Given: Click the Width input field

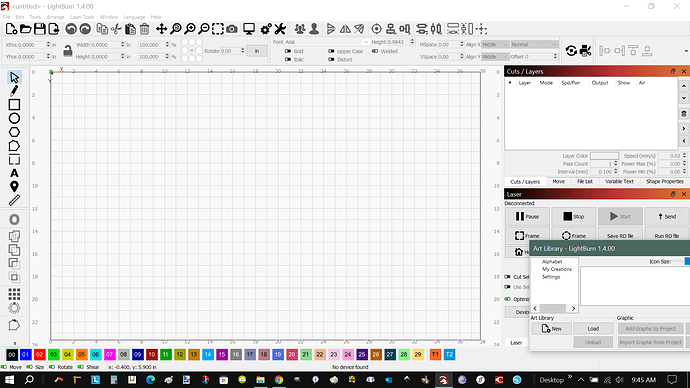Looking at the screenshot, I should click(x=106, y=45).
